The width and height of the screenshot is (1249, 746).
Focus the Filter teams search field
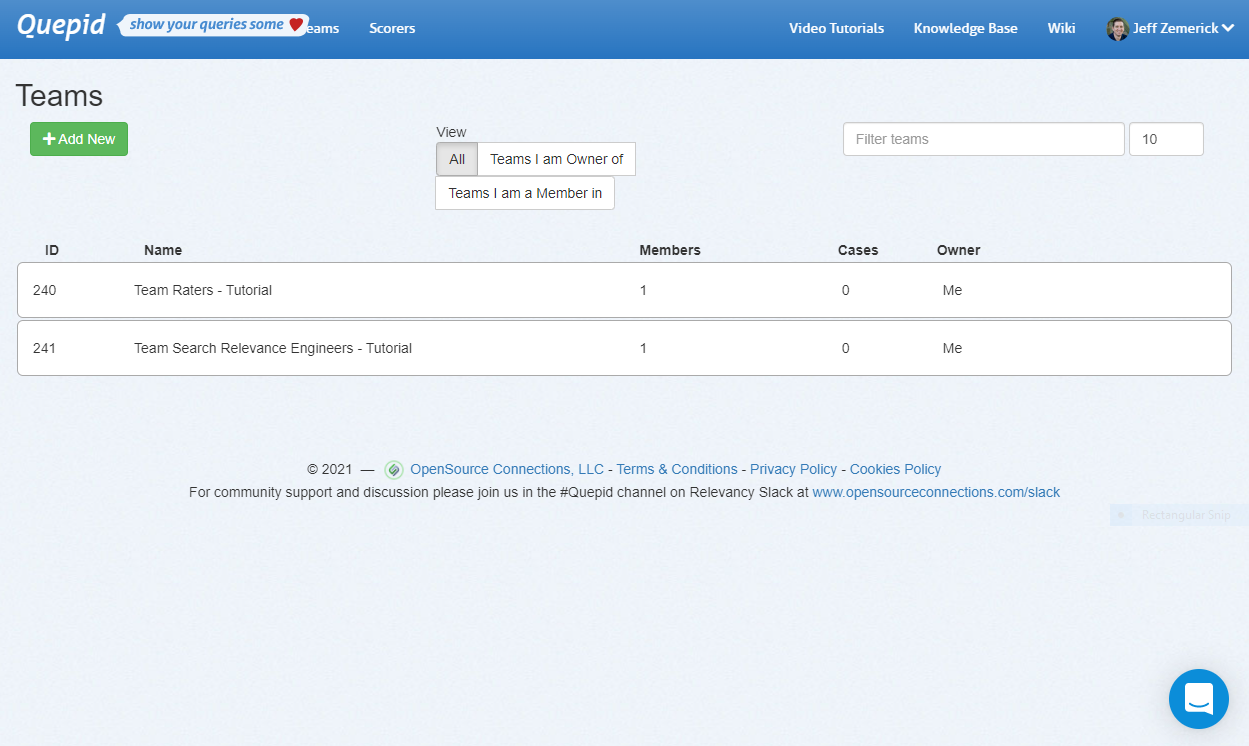click(x=984, y=139)
